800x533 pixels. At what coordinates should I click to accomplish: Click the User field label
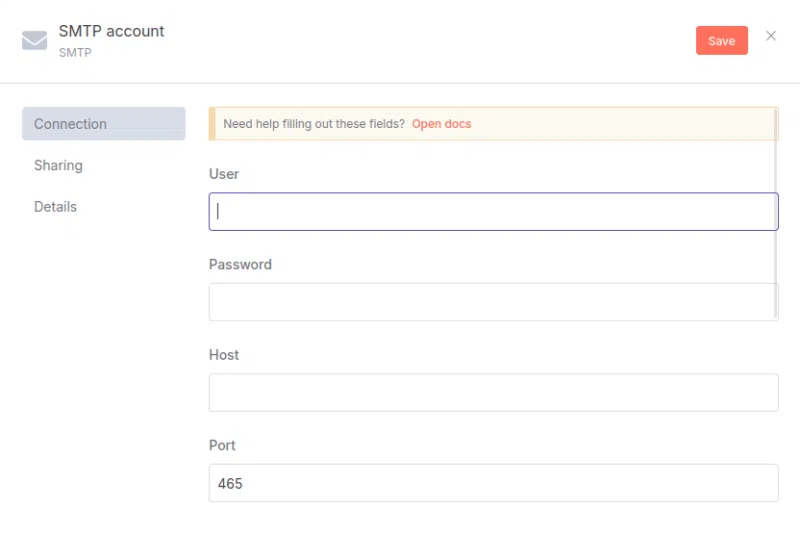click(224, 174)
